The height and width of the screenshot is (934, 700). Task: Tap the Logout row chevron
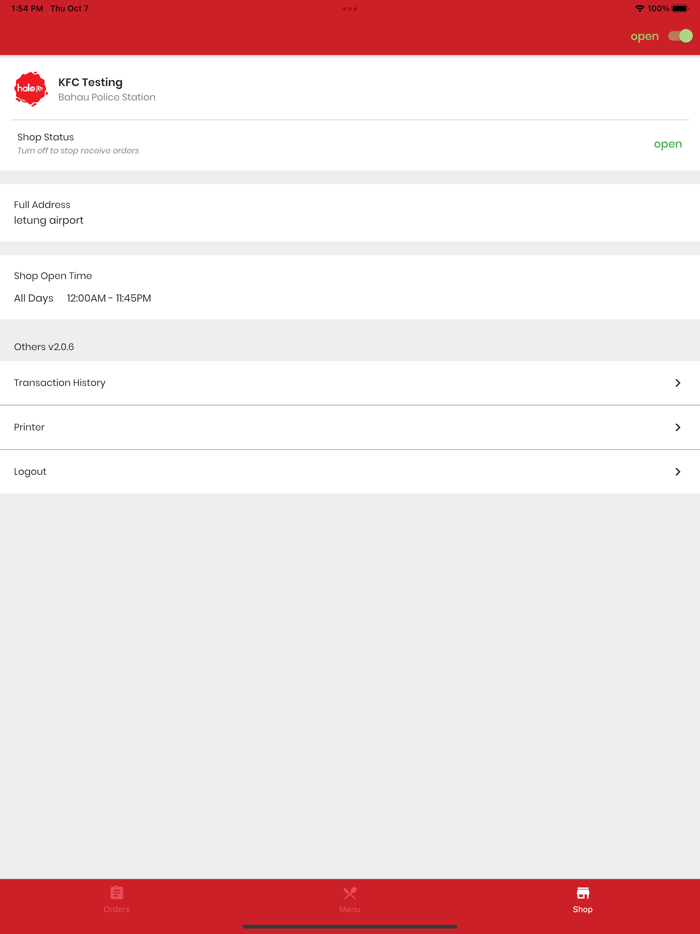coord(677,472)
